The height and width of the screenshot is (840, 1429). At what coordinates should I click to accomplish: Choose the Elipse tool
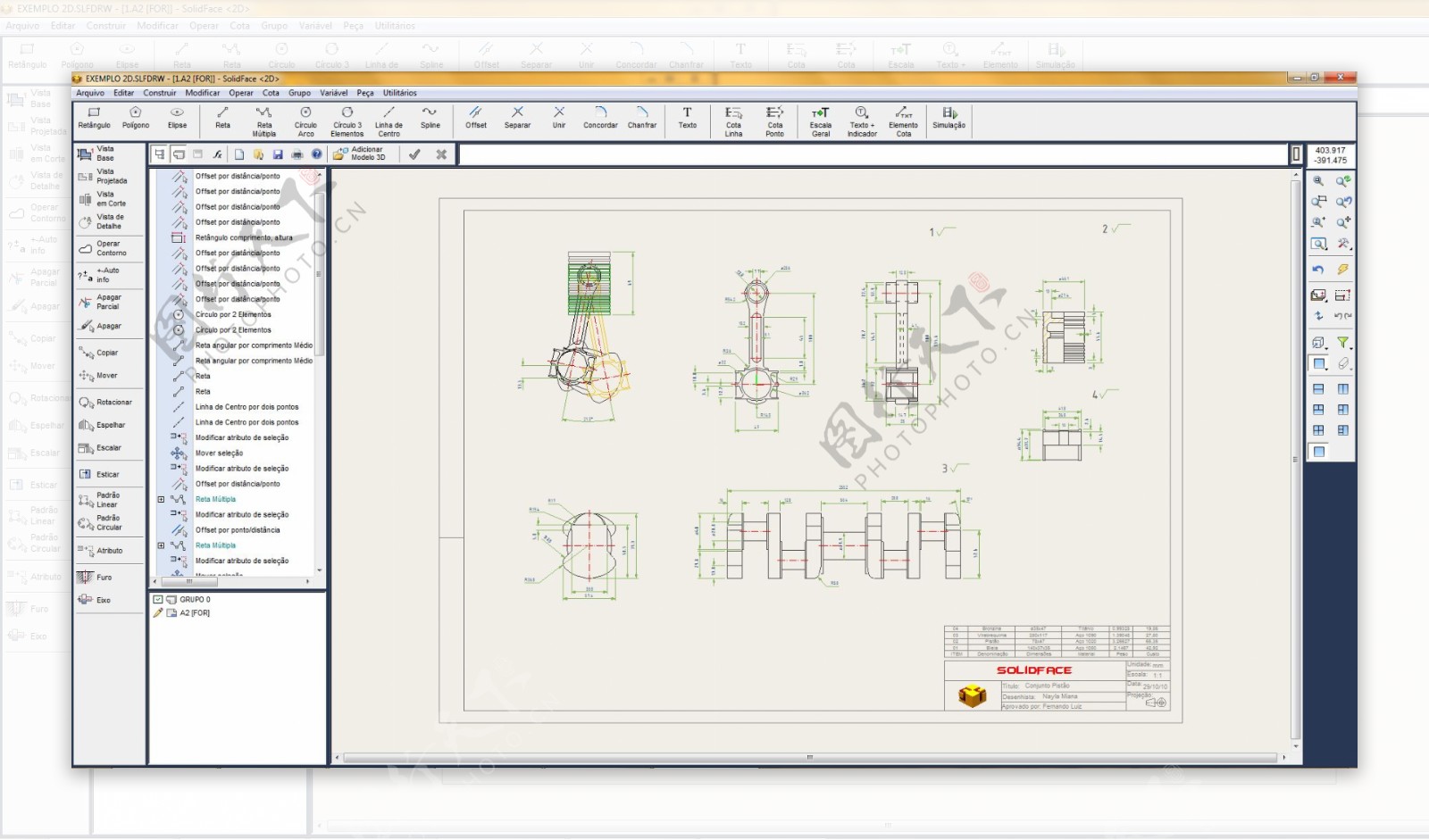(178, 118)
